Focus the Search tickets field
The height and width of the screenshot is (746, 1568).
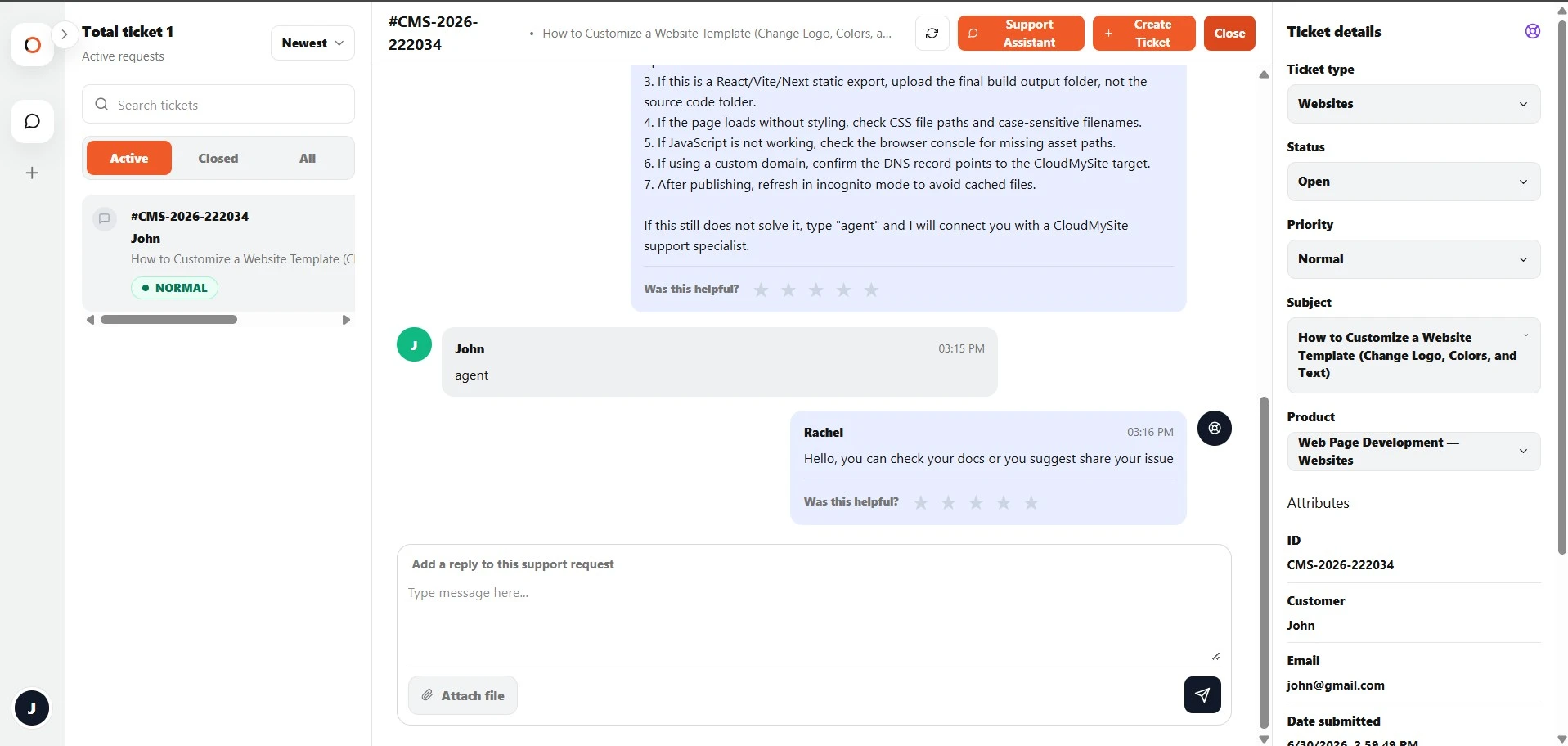(x=218, y=104)
